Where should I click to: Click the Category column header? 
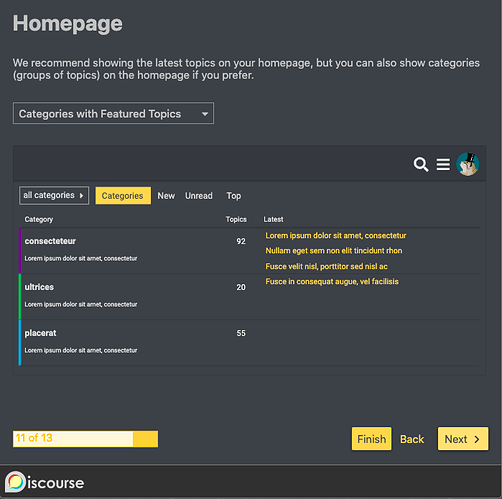pyautogui.click(x=39, y=219)
